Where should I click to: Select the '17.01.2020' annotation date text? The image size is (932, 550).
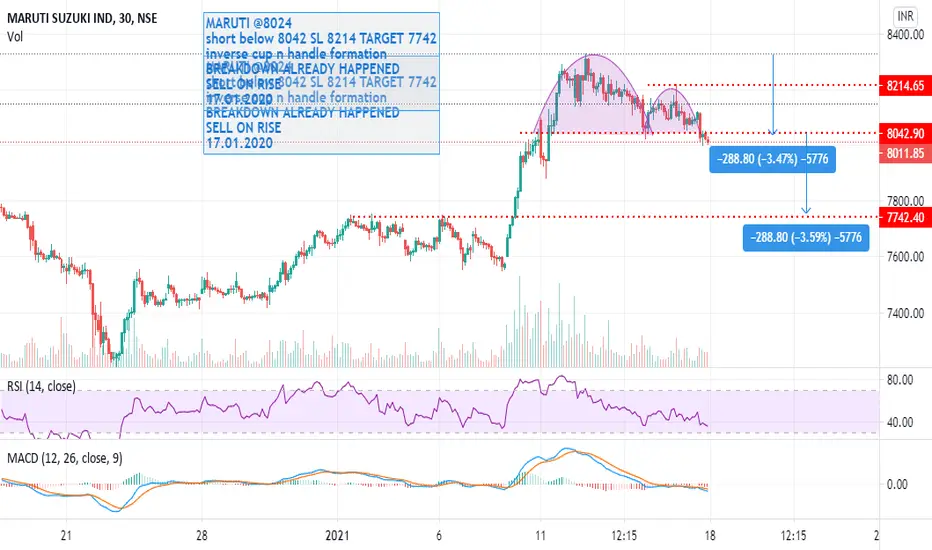click(x=240, y=143)
